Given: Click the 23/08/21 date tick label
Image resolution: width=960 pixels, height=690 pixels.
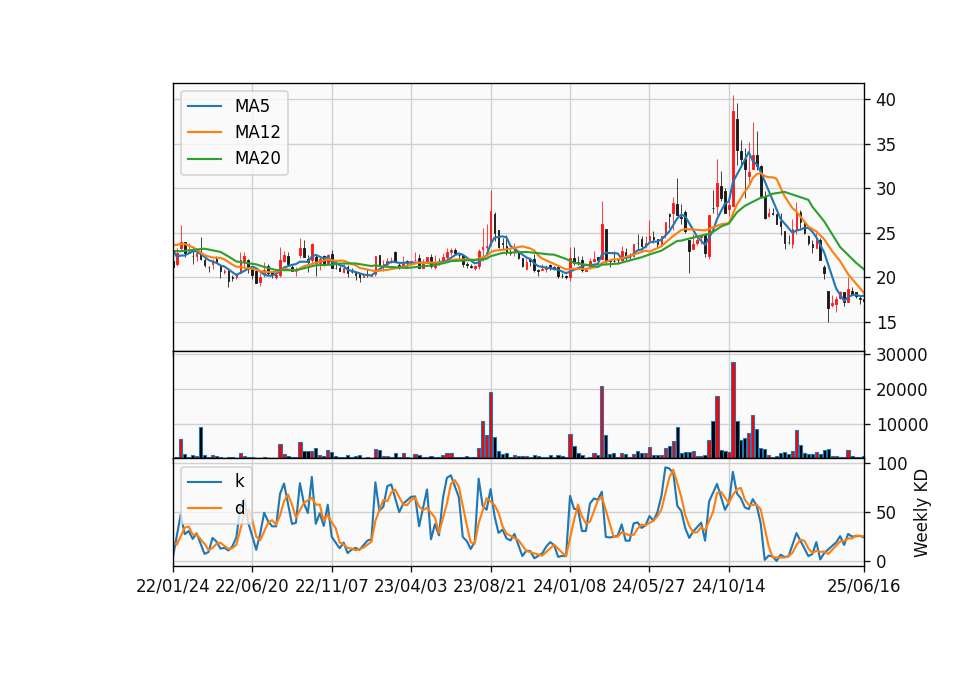Looking at the screenshot, I should click(x=490, y=586).
